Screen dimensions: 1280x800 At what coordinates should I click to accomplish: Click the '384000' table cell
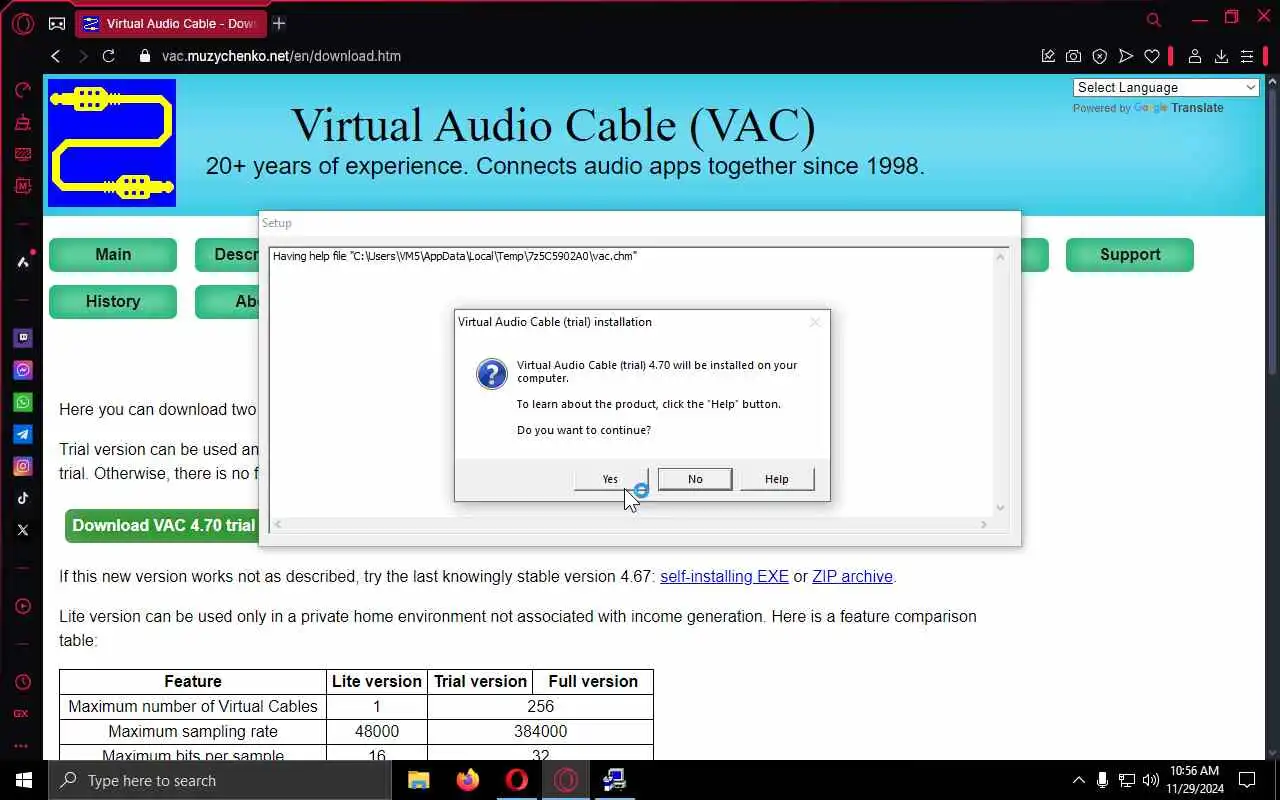(540, 732)
